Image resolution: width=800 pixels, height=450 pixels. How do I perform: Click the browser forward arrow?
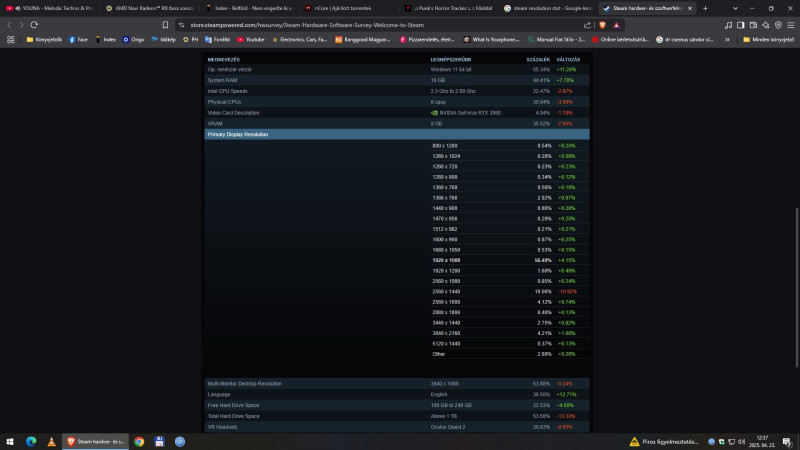tap(21, 25)
